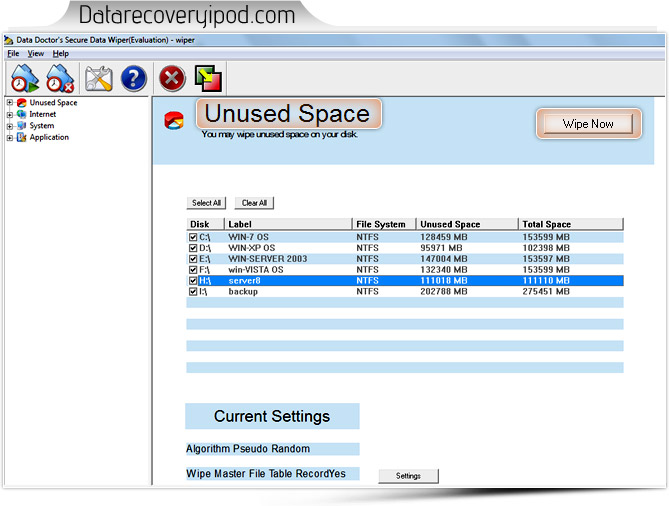Sort by the Disk column header

(x=205, y=224)
